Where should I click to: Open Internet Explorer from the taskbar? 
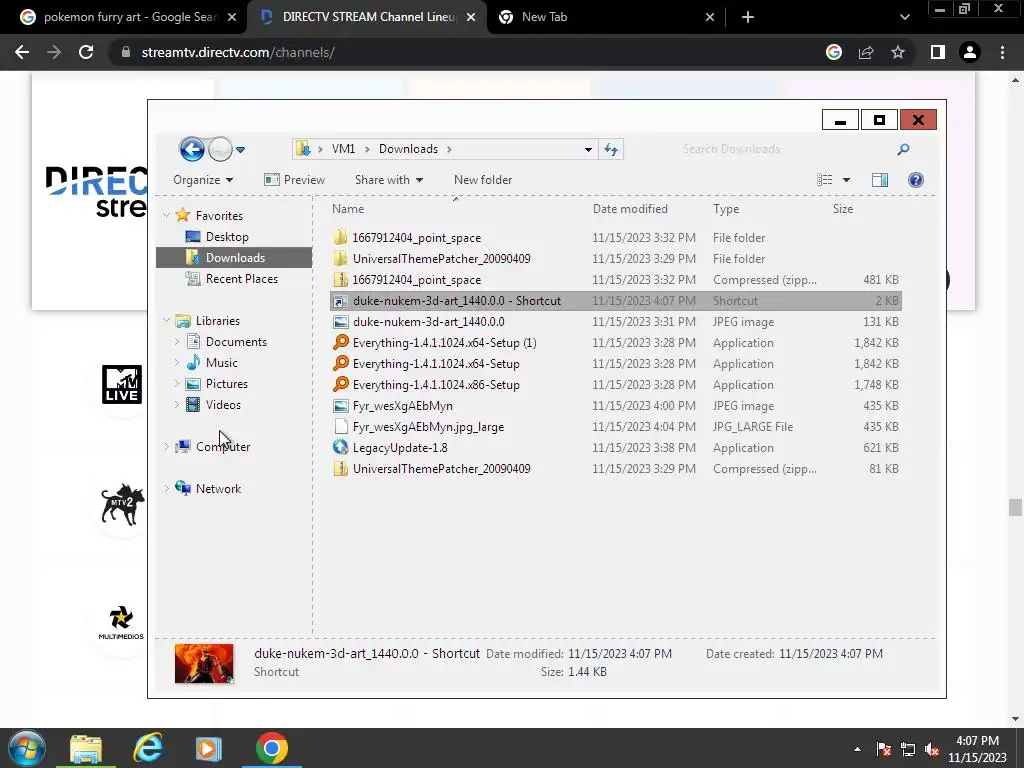pos(148,748)
